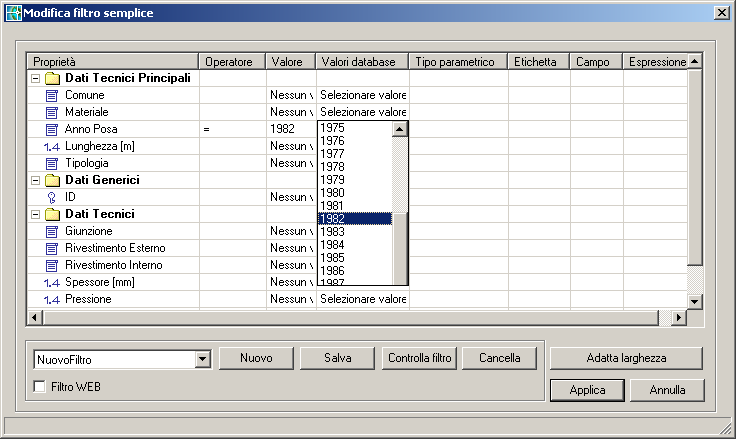Click the Materiale property row icon
The height and width of the screenshot is (439, 736).
click(53, 112)
